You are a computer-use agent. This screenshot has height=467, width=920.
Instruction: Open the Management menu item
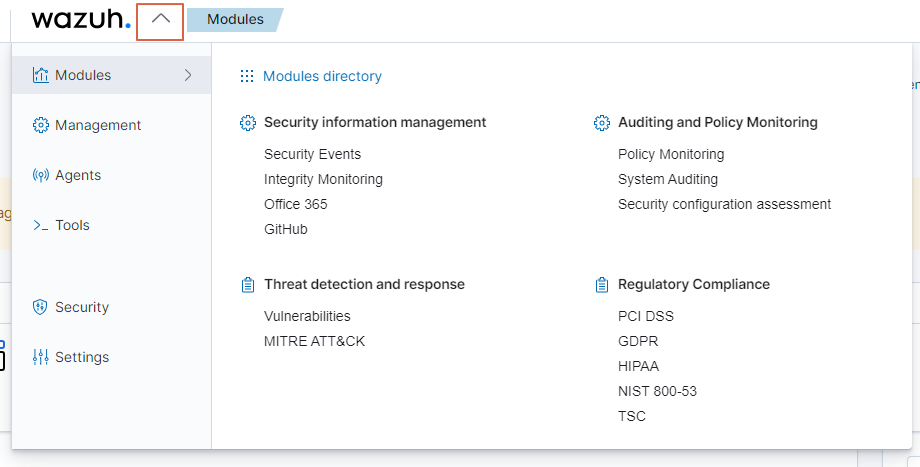point(98,125)
